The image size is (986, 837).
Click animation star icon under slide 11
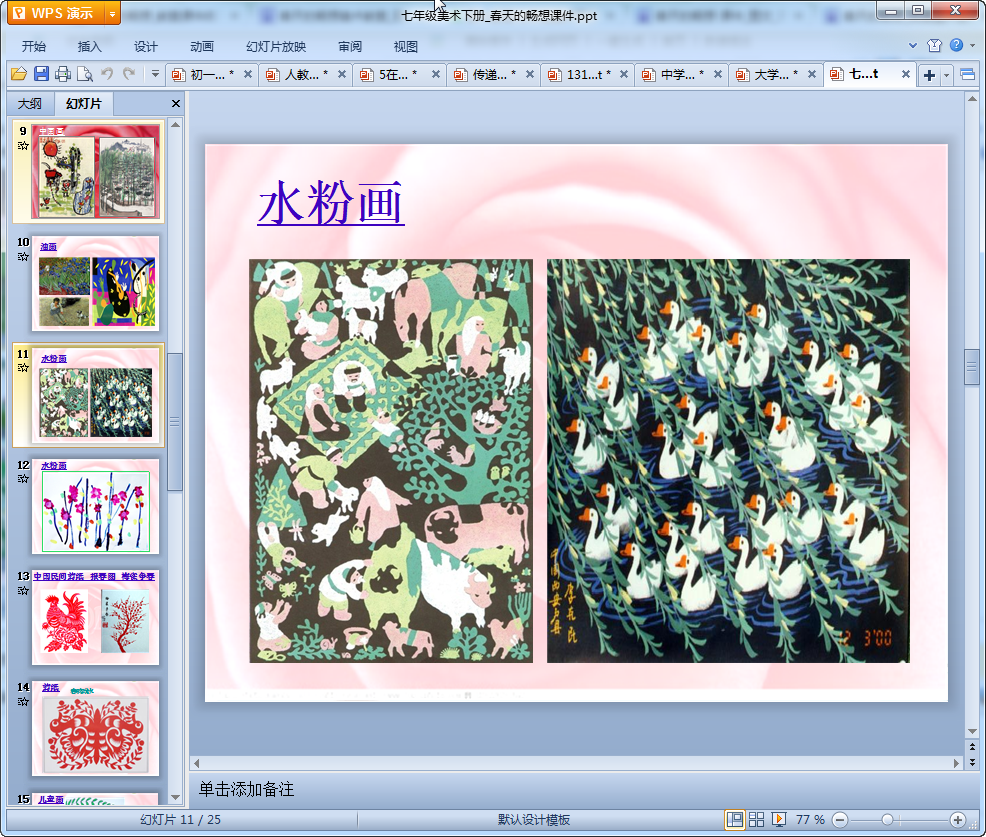tap(23, 368)
